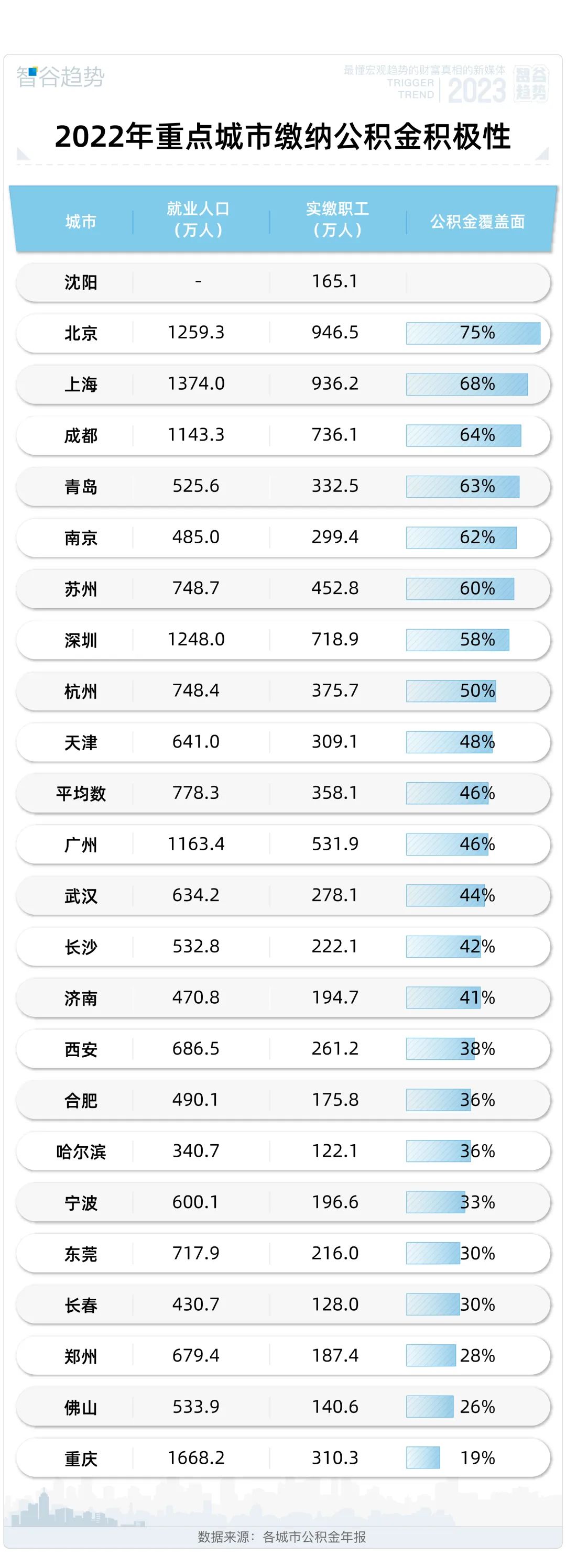Viewport: 566px width, 1568px height.
Task: Click the title 2022年重点城市缴纳公积金积极性
Action: pos(283,136)
